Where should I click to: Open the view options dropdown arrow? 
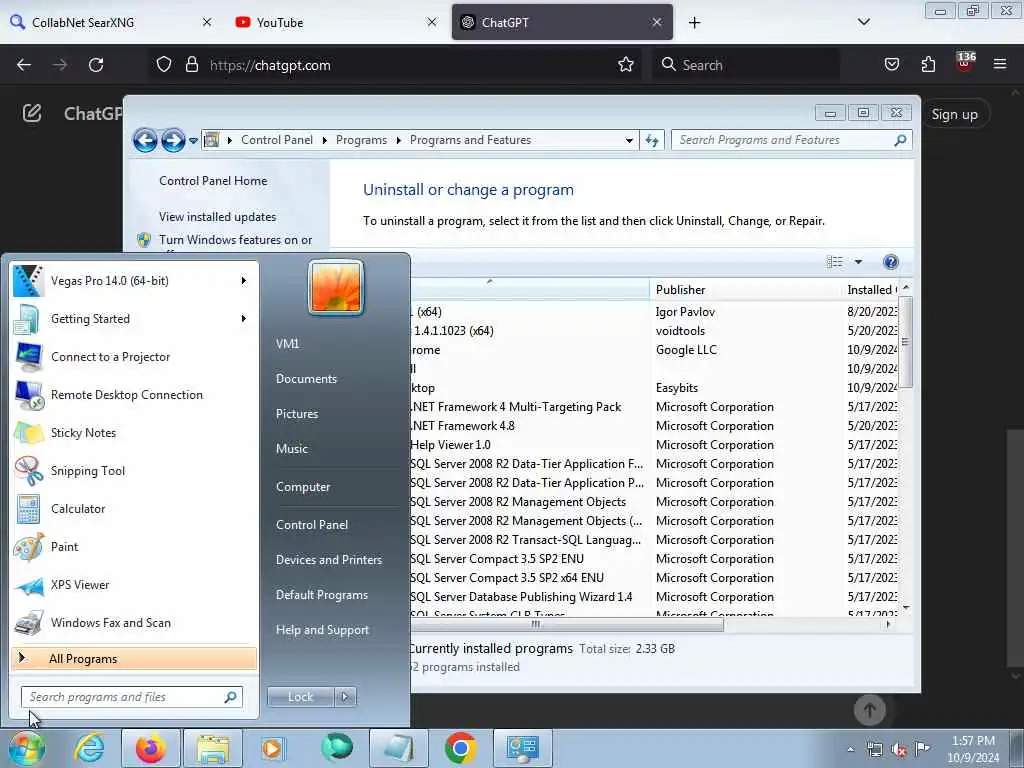pos(858,262)
